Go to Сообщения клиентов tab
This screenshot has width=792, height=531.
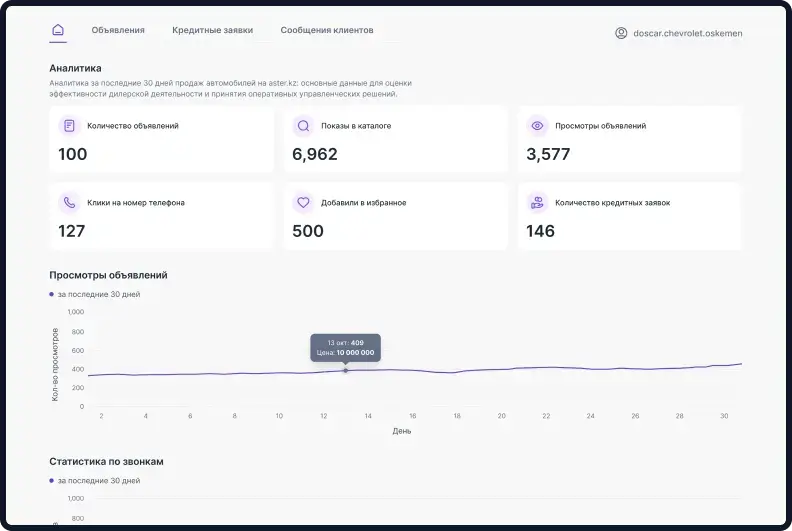coord(327,30)
